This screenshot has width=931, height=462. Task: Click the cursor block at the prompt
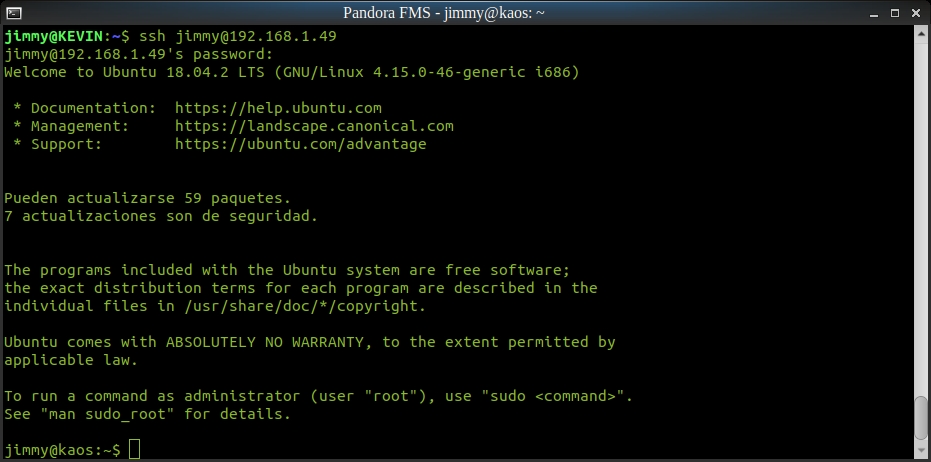tap(135, 450)
